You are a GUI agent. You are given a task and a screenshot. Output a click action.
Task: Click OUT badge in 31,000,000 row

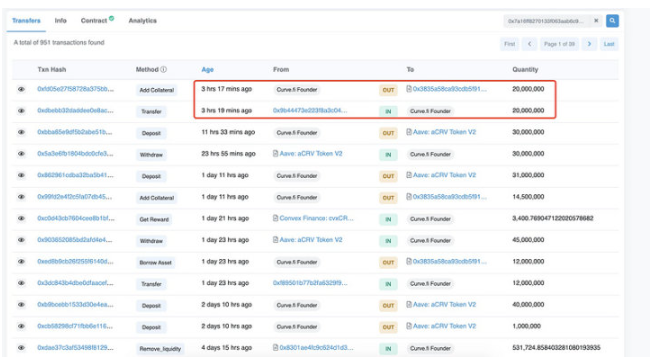coord(388,176)
